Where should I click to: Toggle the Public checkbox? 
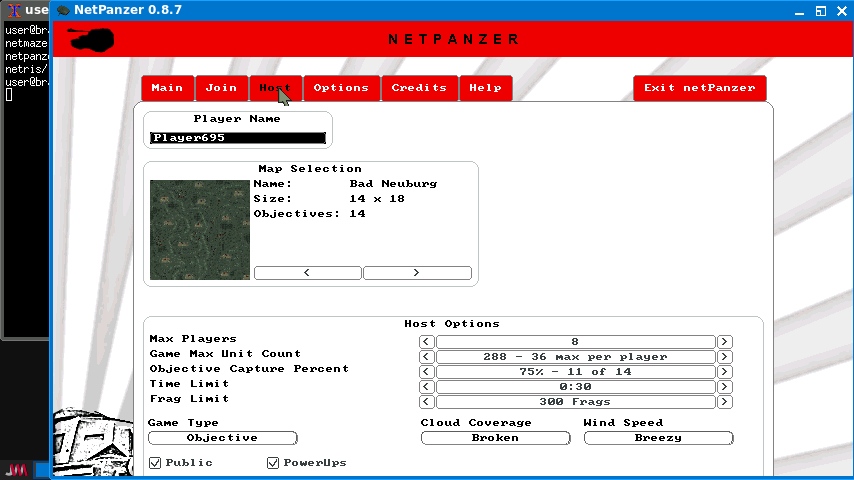click(155, 463)
